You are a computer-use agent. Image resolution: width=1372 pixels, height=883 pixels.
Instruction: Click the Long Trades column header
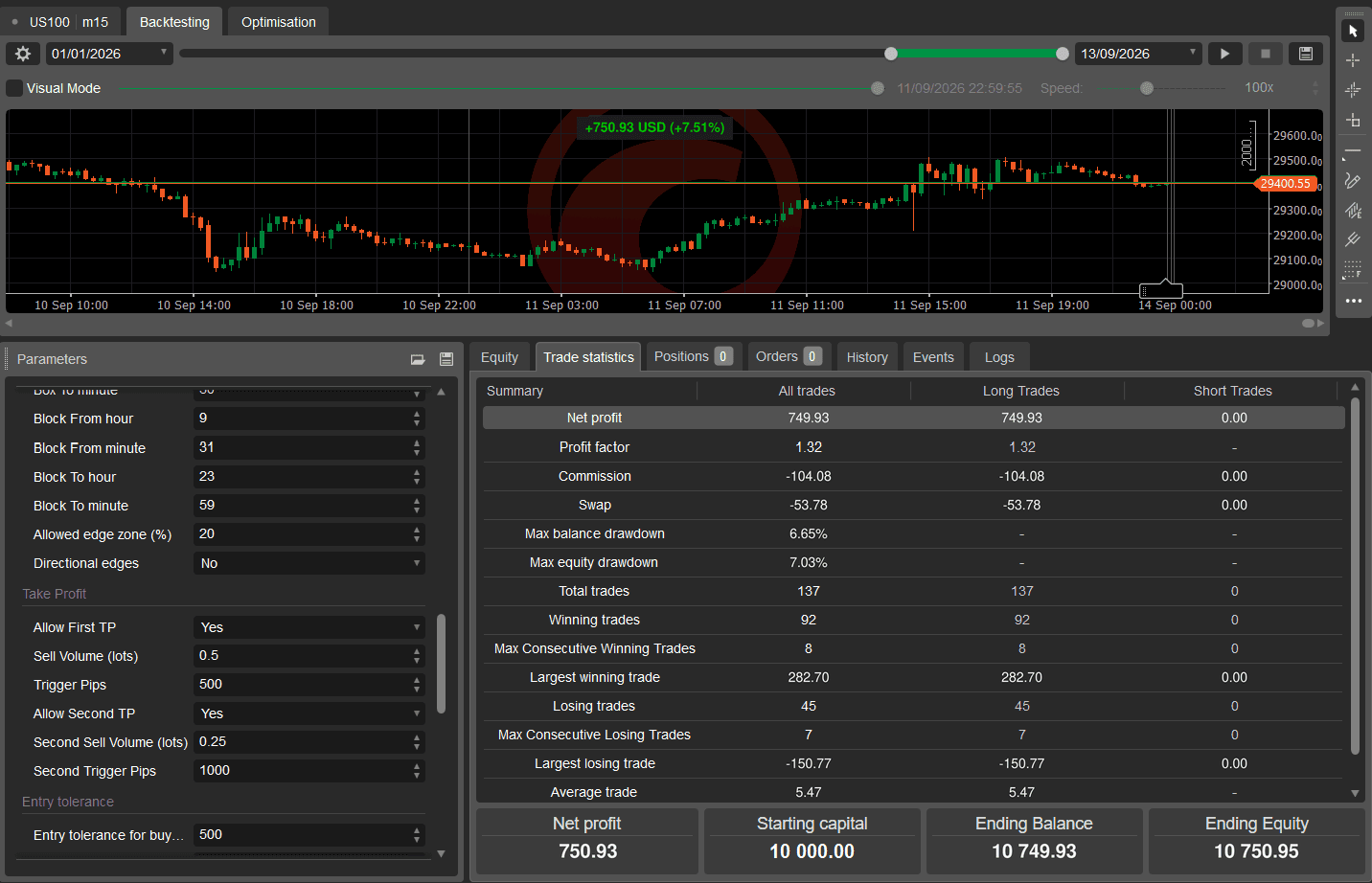tap(1021, 391)
